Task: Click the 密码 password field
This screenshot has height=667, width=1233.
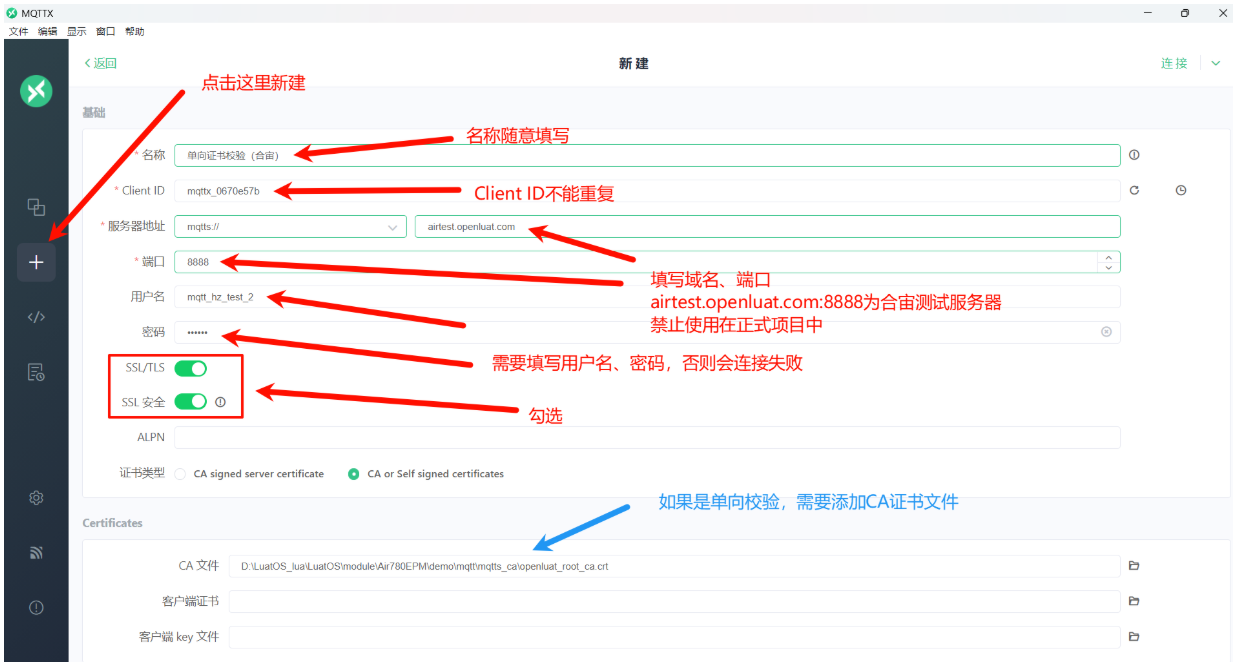Action: click(647, 332)
